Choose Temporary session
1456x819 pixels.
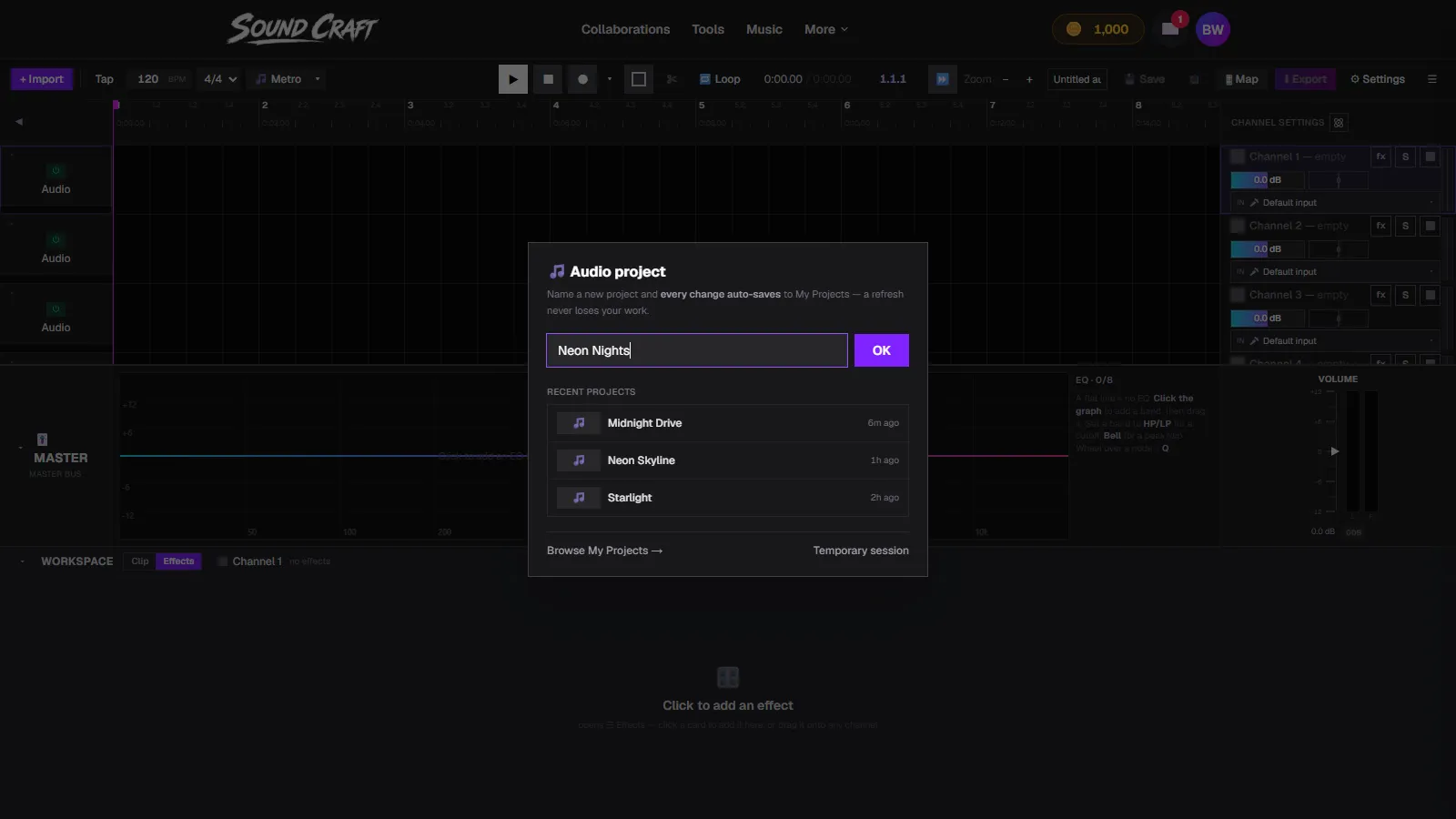[861, 551]
